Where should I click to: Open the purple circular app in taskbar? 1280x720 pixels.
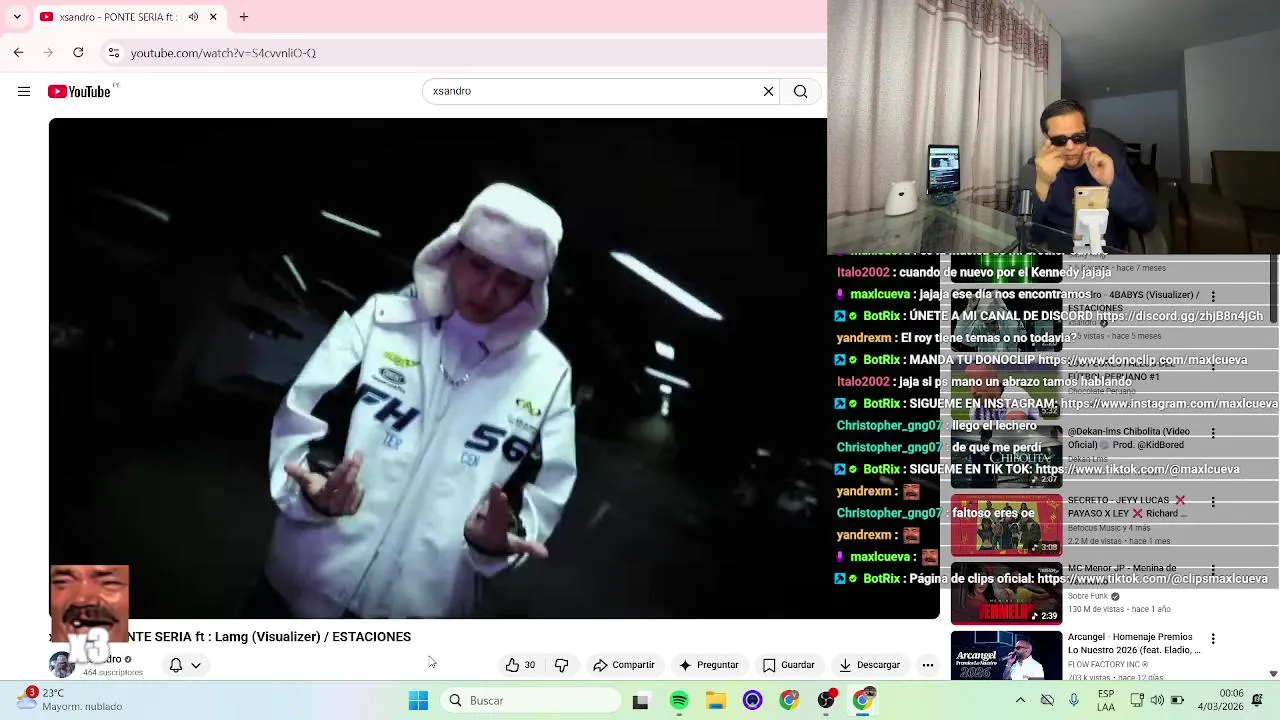[753, 701]
